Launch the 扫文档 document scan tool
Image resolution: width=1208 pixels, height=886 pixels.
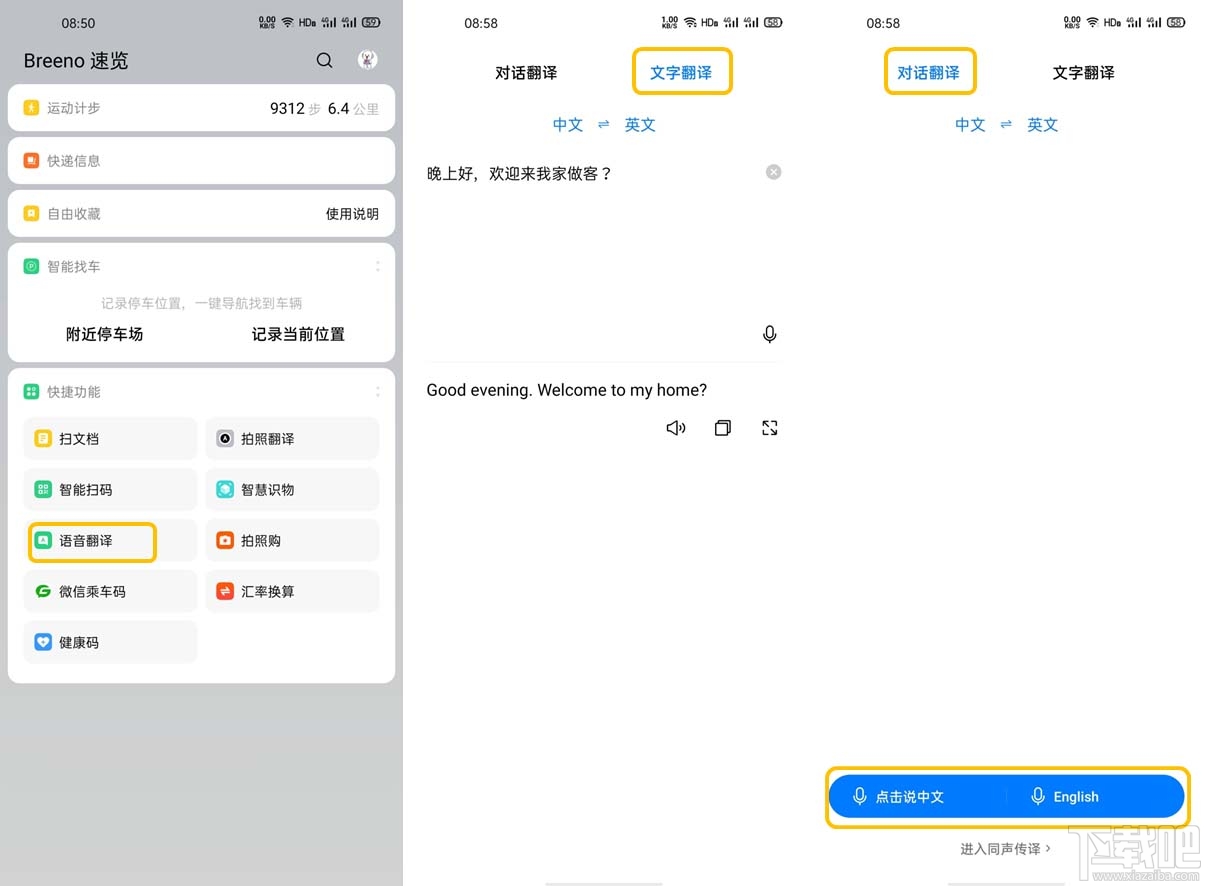pos(109,438)
